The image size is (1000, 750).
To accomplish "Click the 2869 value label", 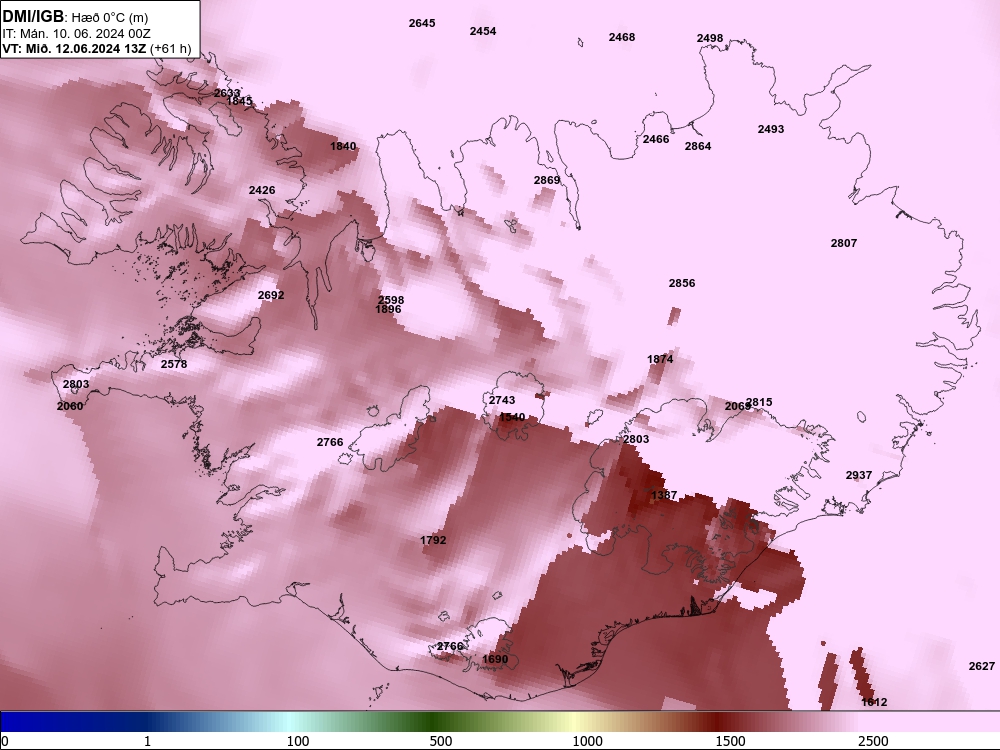I will click(547, 180).
